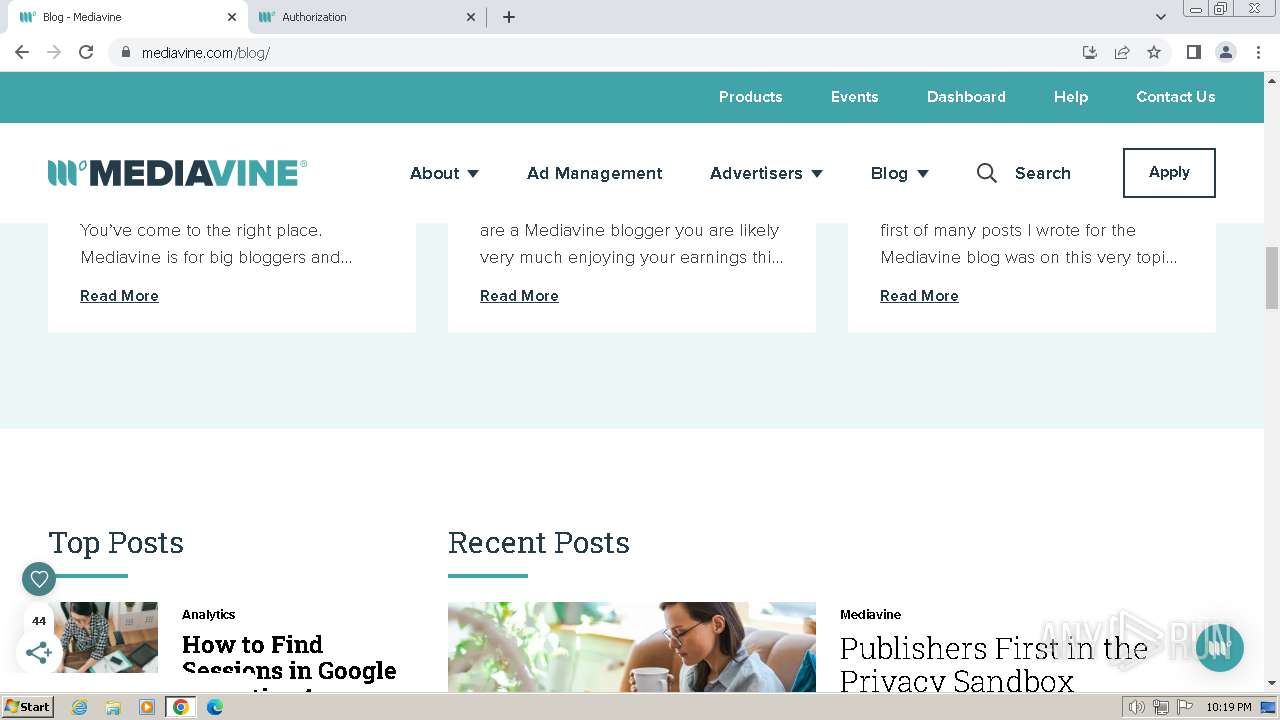Viewport: 1280px width, 720px height.
Task: Click the 44 share count badge
Action: [x=39, y=620]
